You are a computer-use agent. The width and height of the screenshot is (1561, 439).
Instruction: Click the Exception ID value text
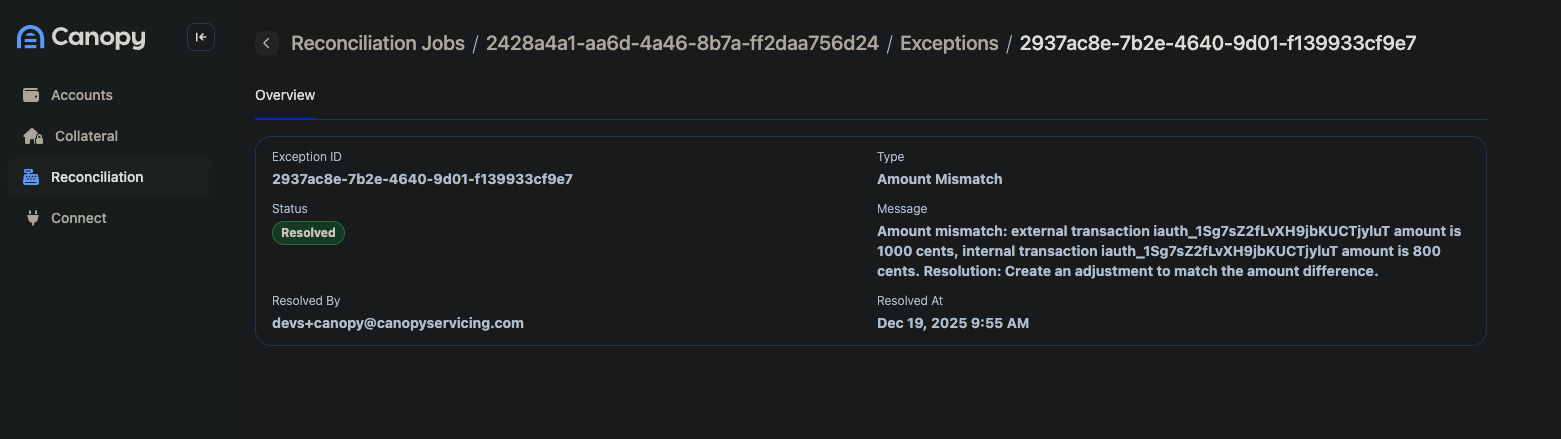[422, 179]
